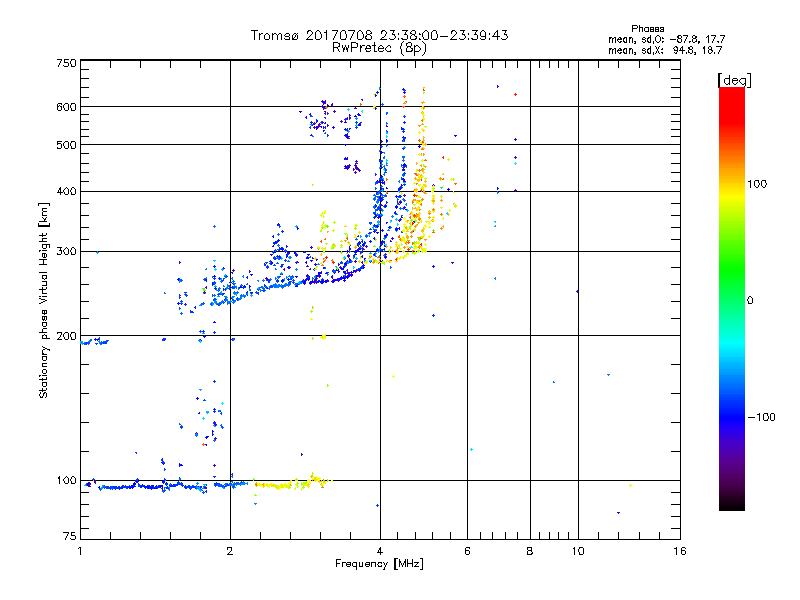
Task: Click the yellow E-layer trace near 100 km
Action: click(x=291, y=484)
